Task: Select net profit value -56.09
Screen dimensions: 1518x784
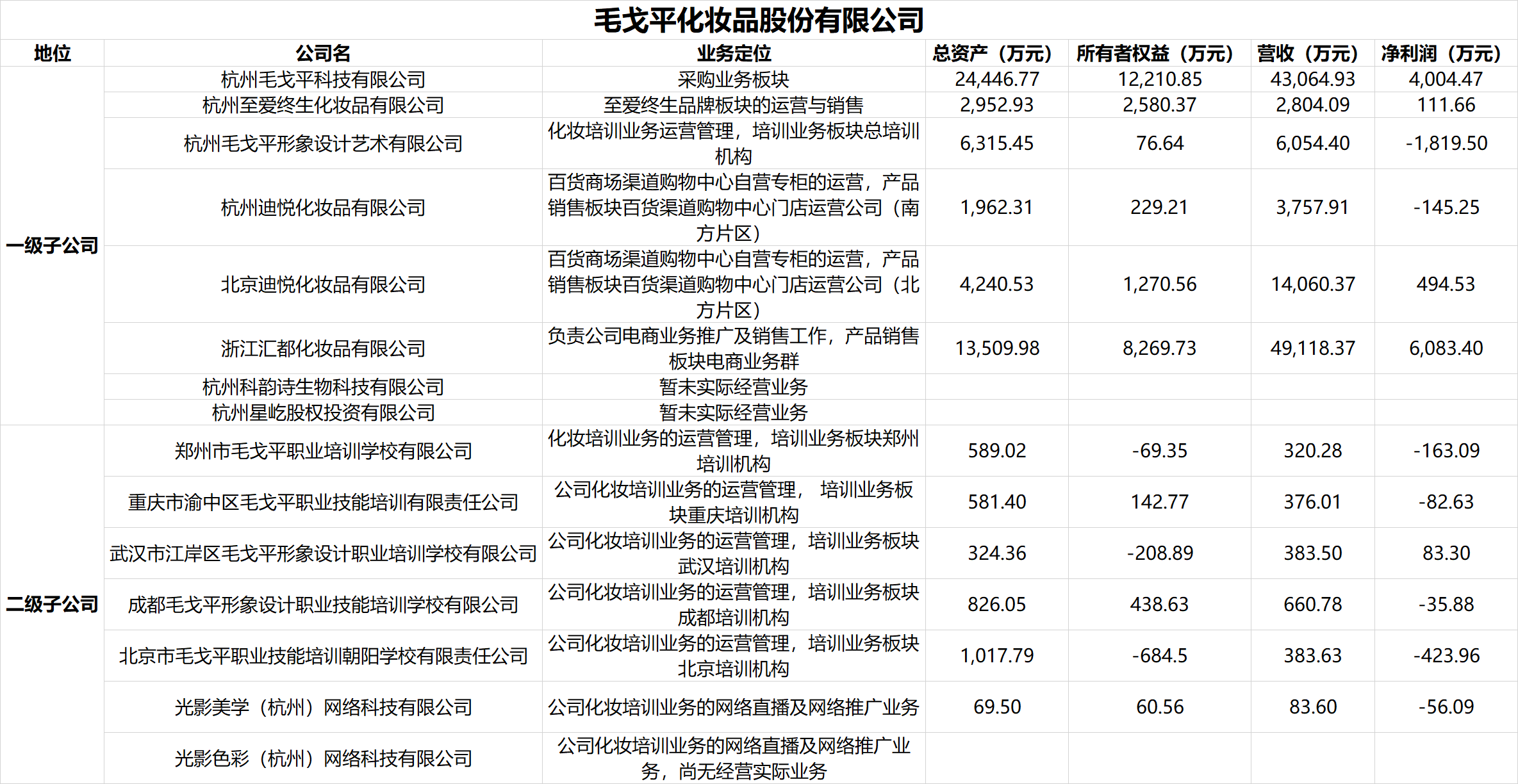Action: point(1446,707)
